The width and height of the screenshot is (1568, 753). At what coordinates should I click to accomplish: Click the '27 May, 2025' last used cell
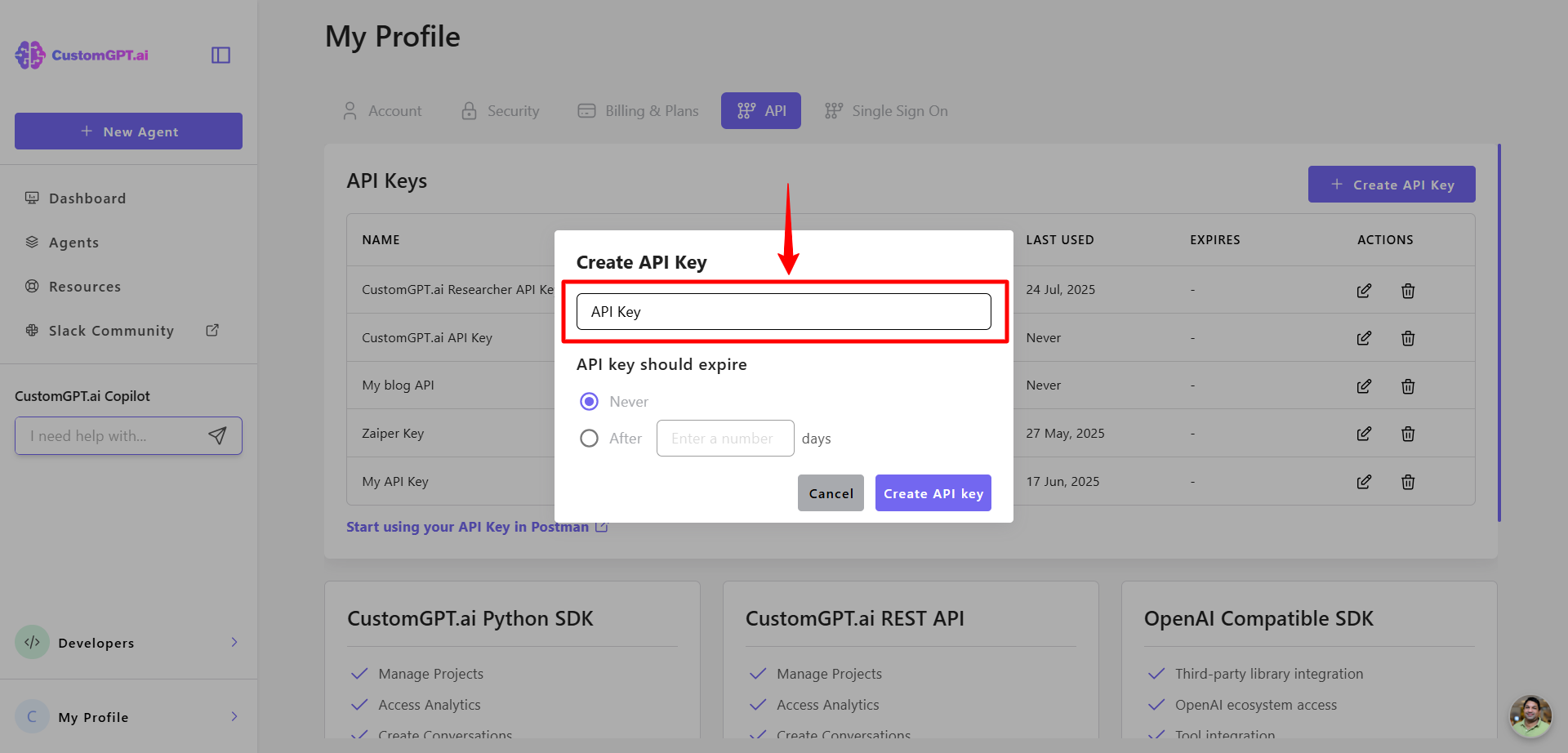[x=1065, y=434]
